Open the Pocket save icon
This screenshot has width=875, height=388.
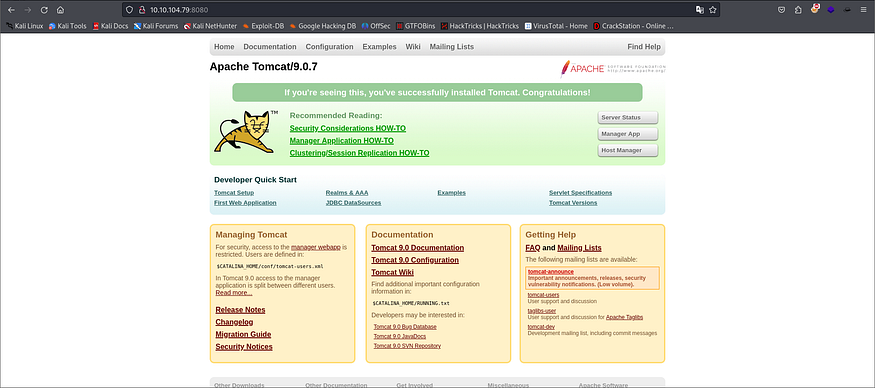[782, 9]
